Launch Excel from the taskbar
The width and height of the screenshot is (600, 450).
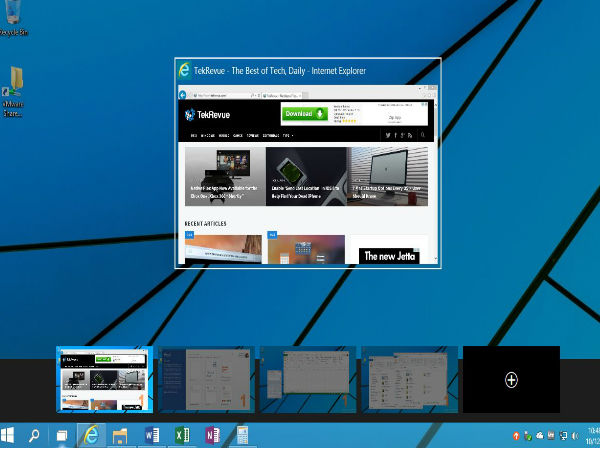pyautogui.click(x=182, y=435)
